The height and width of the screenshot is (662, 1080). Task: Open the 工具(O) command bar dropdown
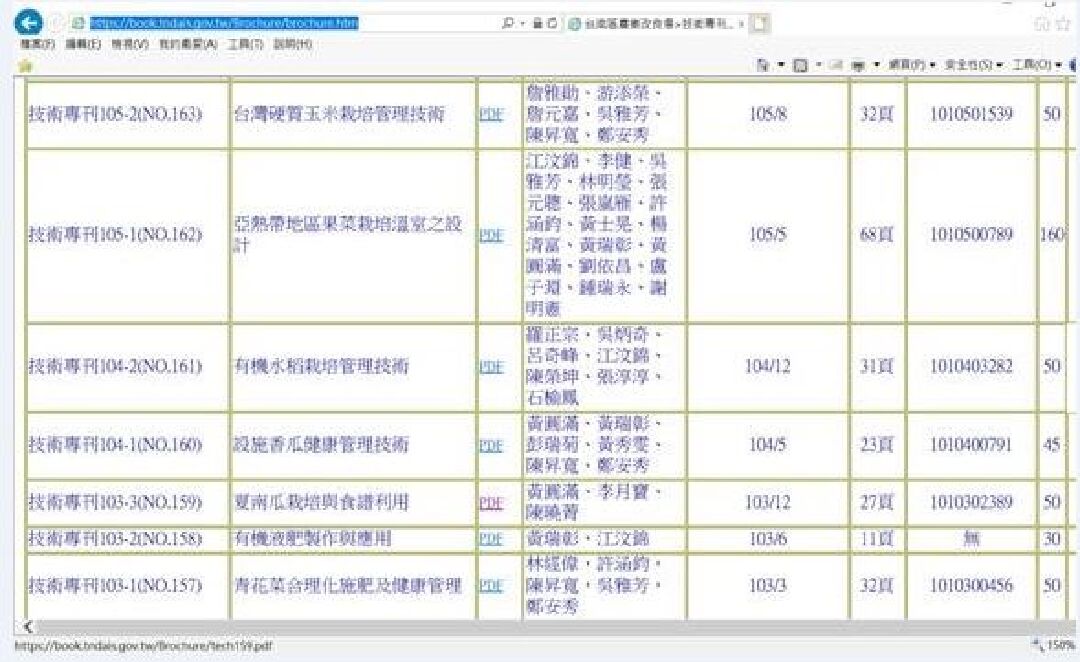point(1034,65)
